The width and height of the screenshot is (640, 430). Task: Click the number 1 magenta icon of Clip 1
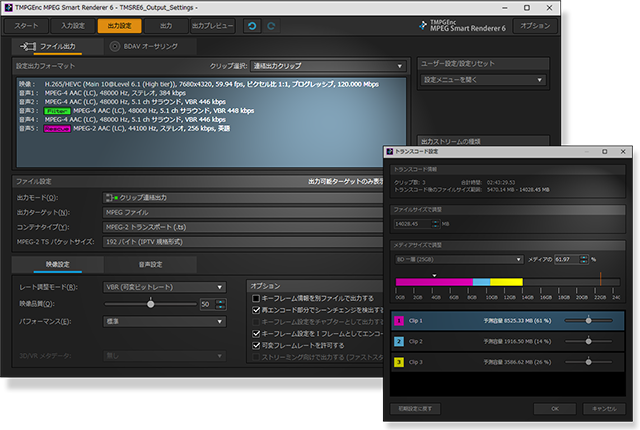point(399,321)
